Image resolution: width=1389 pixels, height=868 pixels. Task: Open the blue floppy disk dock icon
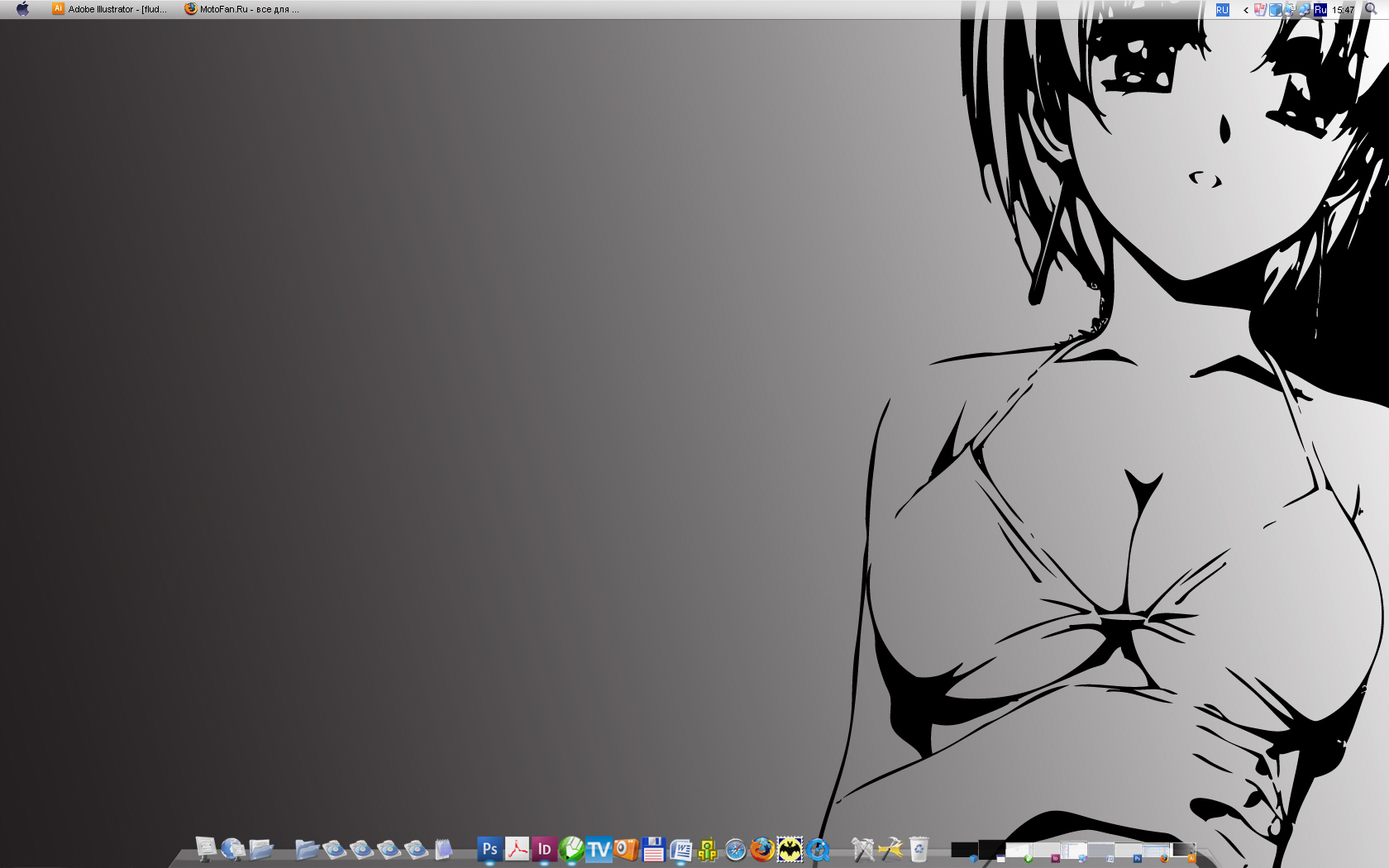tap(653, 849)
